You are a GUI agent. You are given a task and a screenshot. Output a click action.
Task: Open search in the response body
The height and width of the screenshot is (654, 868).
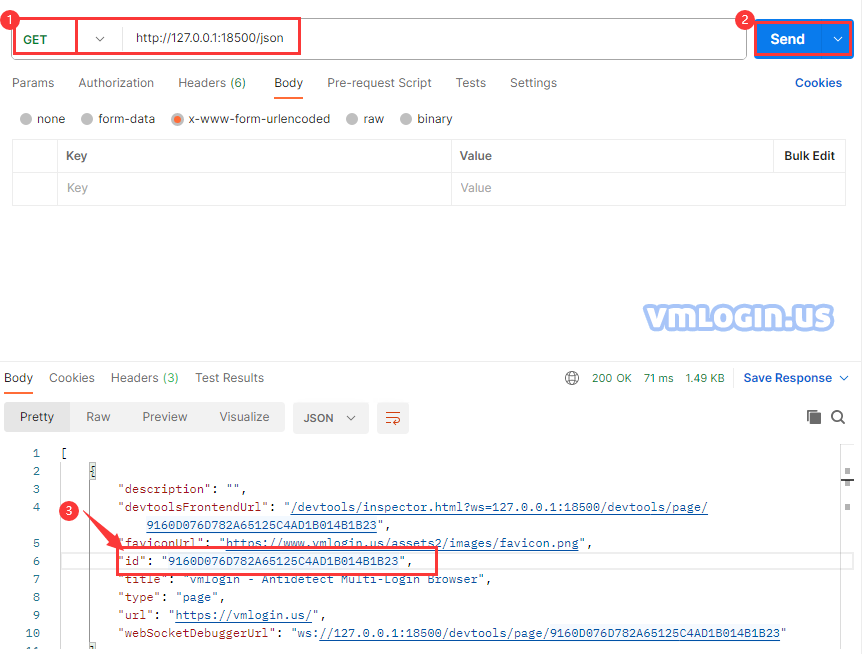838,417
